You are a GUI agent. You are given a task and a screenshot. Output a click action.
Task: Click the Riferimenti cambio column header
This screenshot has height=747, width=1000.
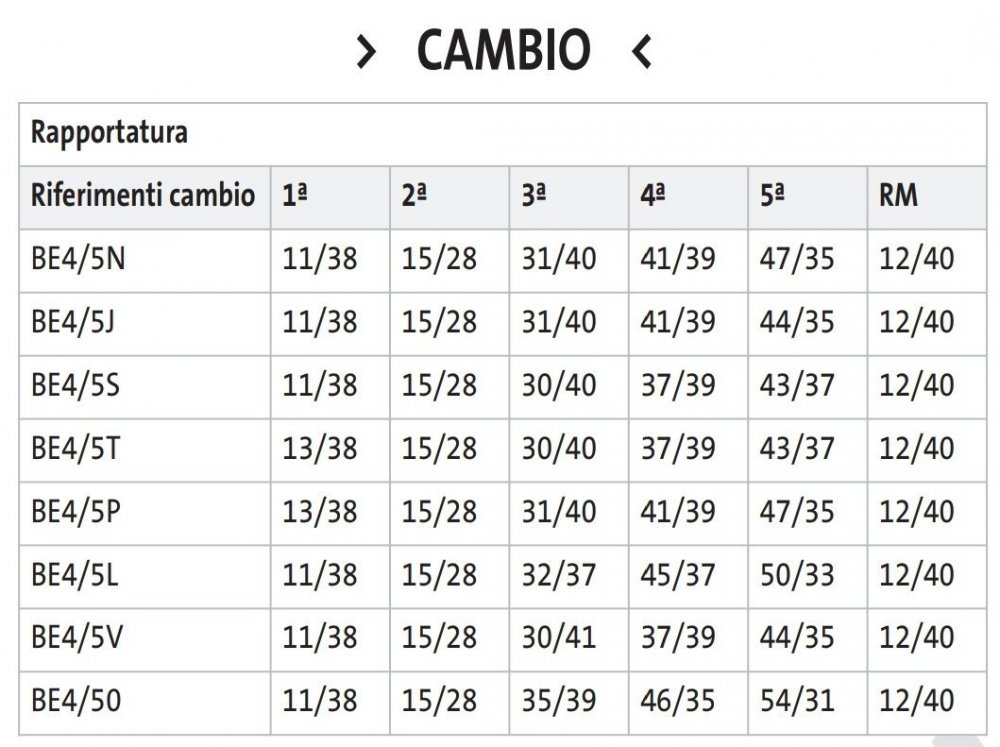[x=143, y=195]
